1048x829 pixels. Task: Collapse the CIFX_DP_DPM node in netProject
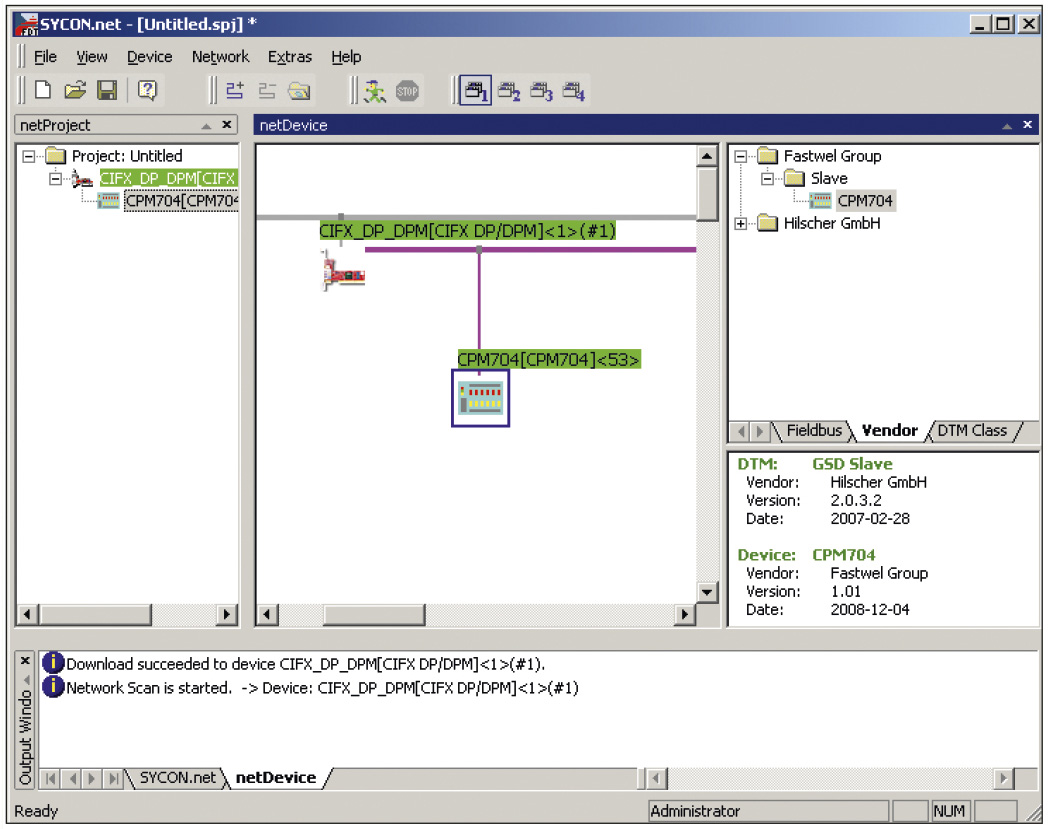click(55, 179)
